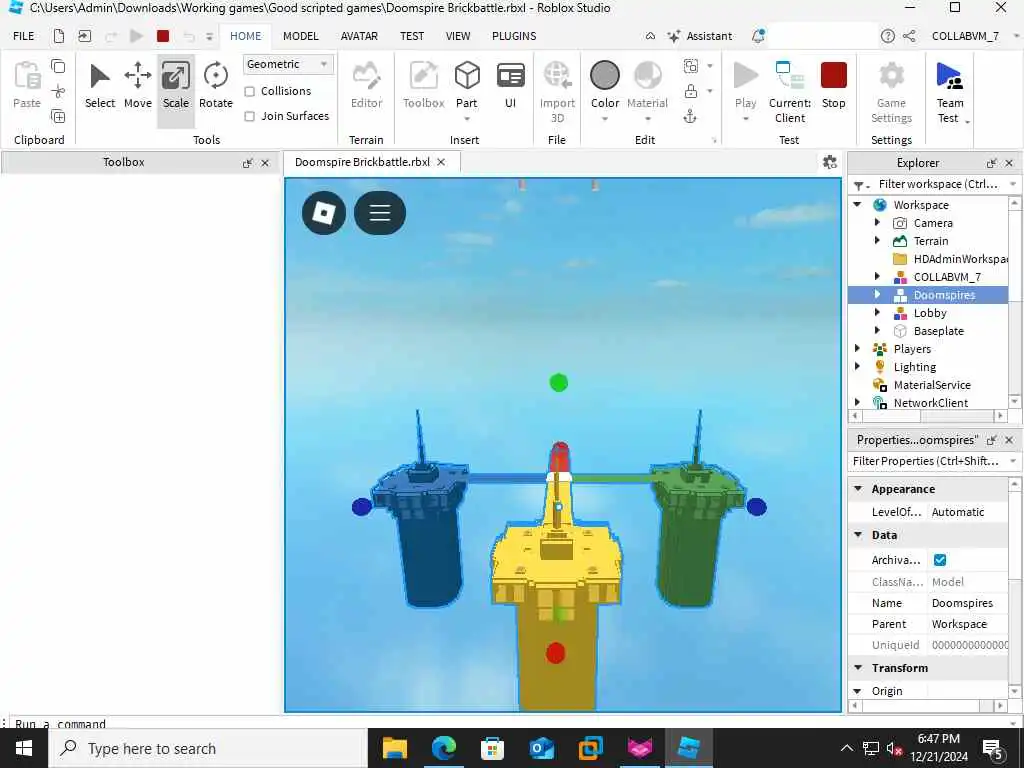This screenshot has height=768, width=1024.
Task: Open the Assistant panel
Action: click(699, 36)
